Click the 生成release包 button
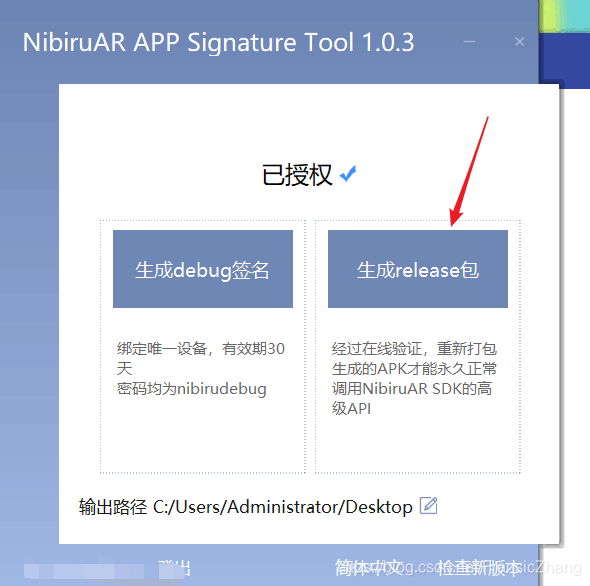590x586 pixels. pyautogui.click(x=418, y=269)
